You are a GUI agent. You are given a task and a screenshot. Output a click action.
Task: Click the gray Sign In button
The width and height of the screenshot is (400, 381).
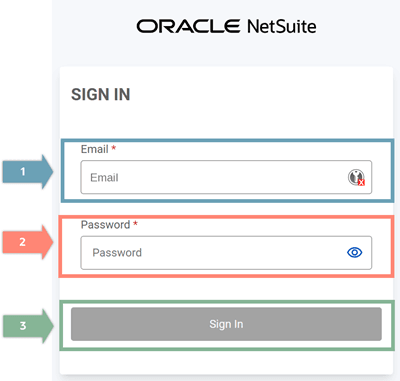point(226,324)
